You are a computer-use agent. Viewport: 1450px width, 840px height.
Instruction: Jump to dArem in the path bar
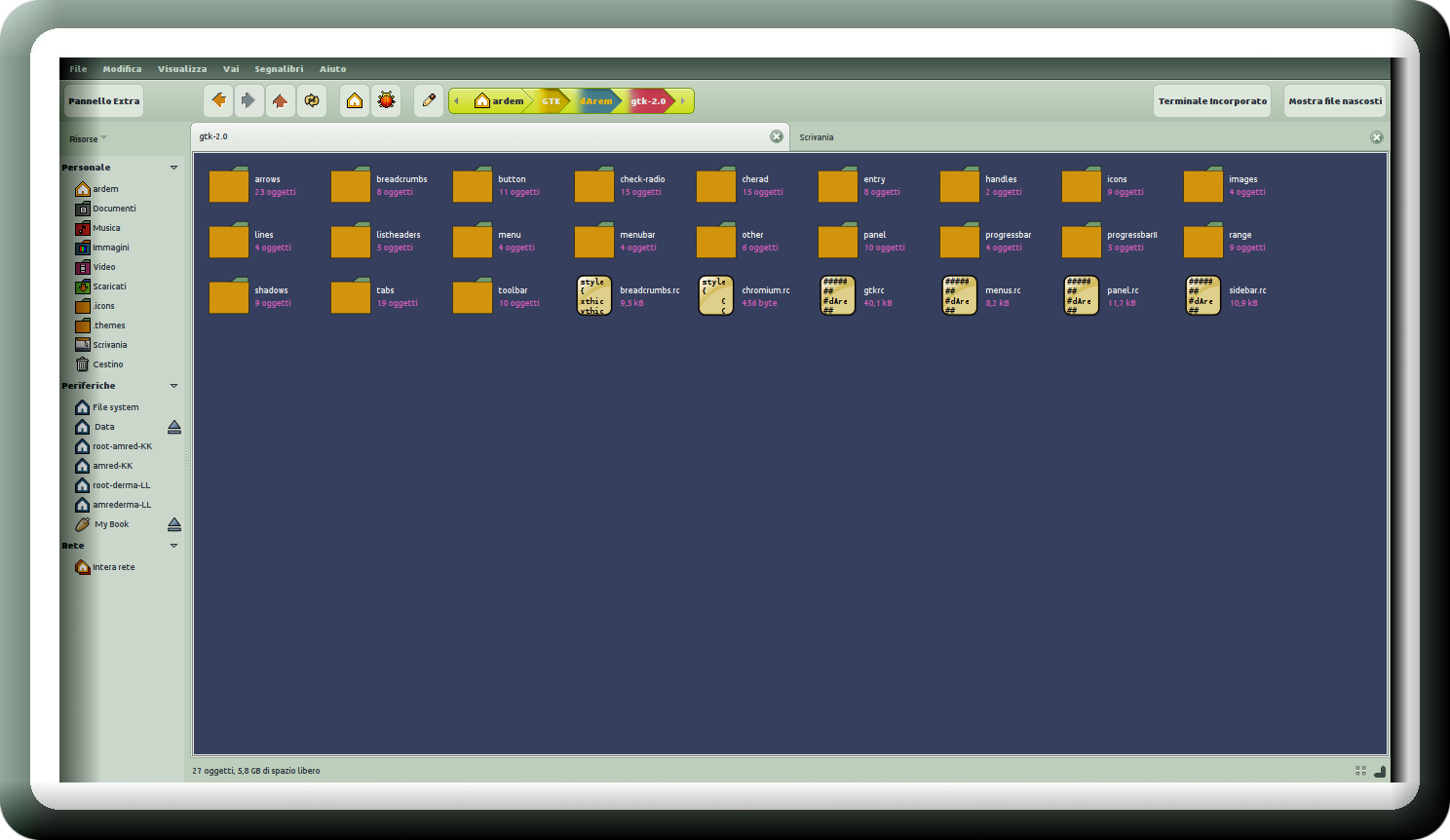click(595, 100)
